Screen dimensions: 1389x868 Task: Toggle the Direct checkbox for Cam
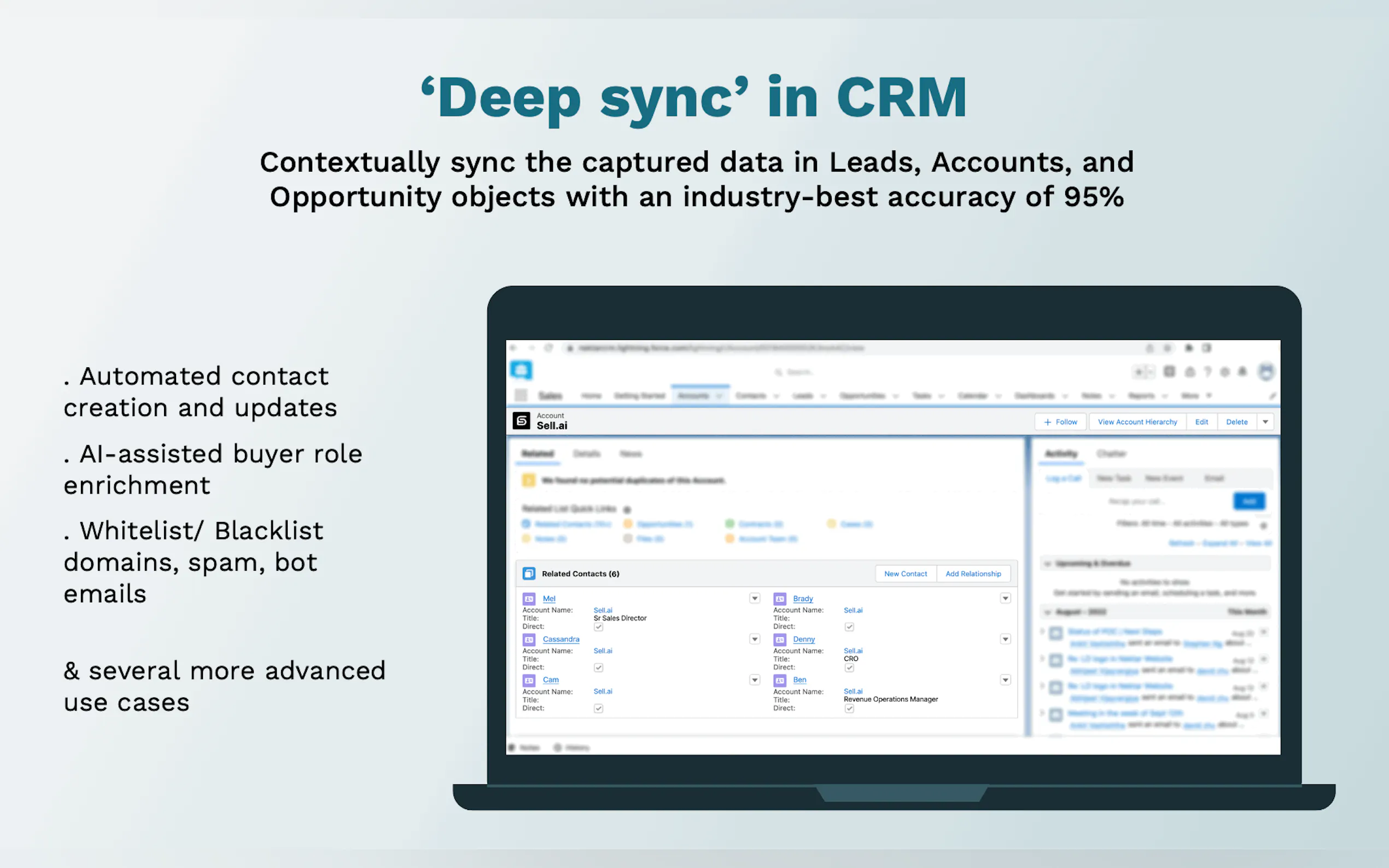tap(598, 708)
